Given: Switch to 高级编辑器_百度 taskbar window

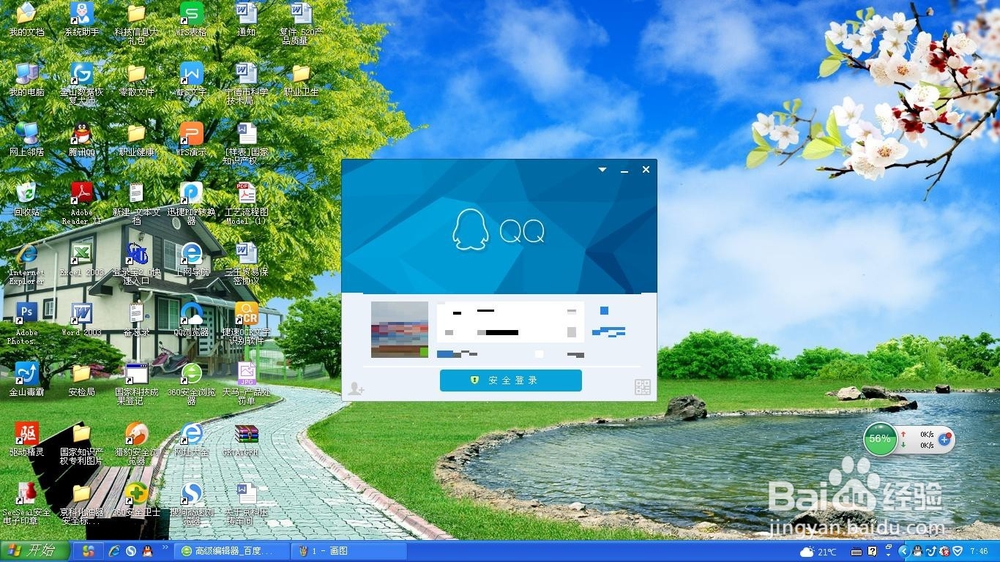Looking at the screenshot, I should point(233,551).
